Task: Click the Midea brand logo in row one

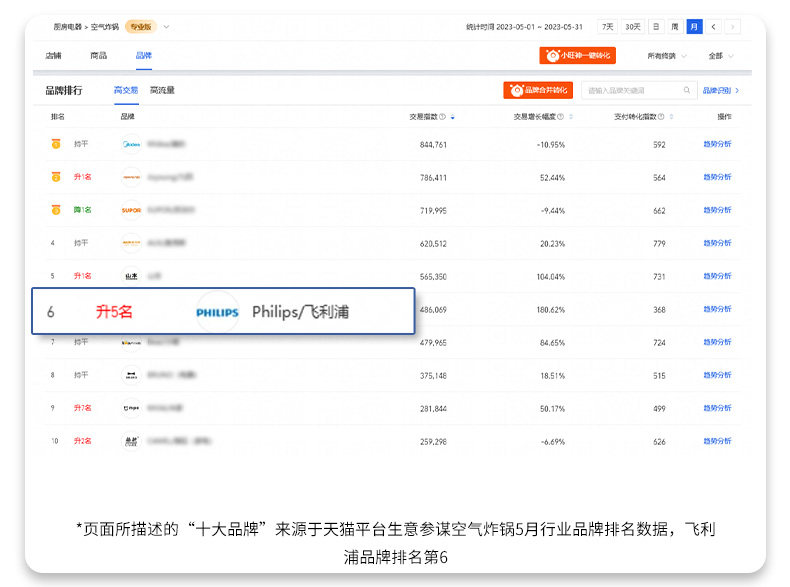Action: (x=131, y=144)
